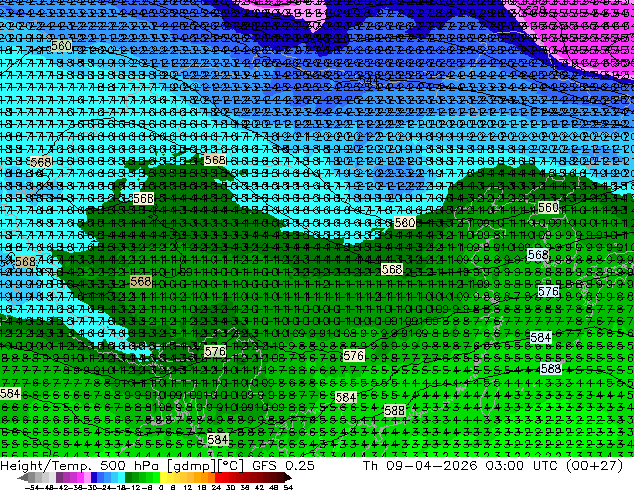
Task: Select the 'Height/Temp.' title text
Action: pyautogui.click(x=46, y=465)
